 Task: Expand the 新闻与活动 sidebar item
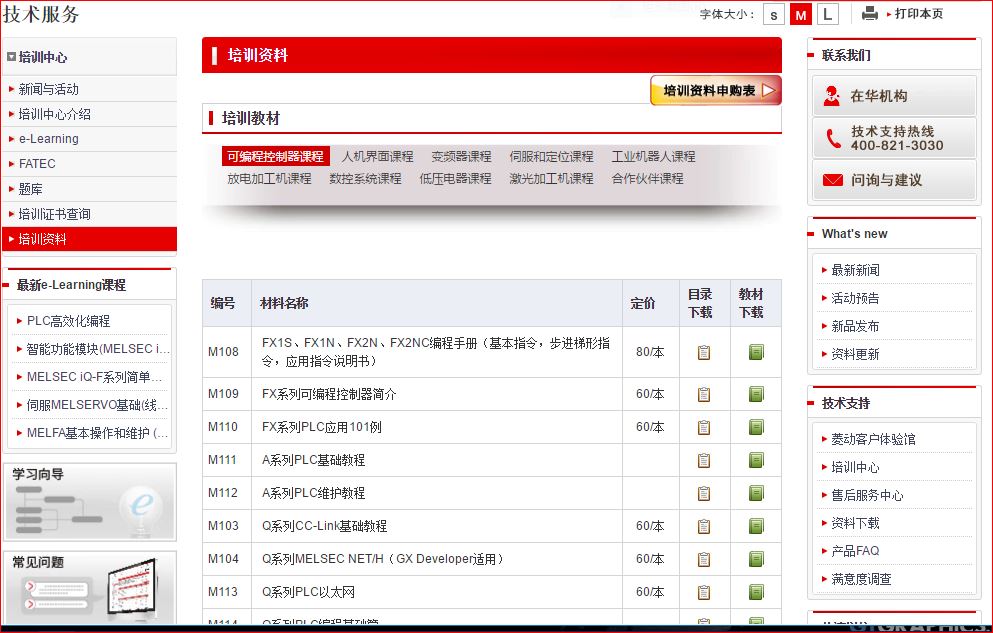click(x=48, y=89)
